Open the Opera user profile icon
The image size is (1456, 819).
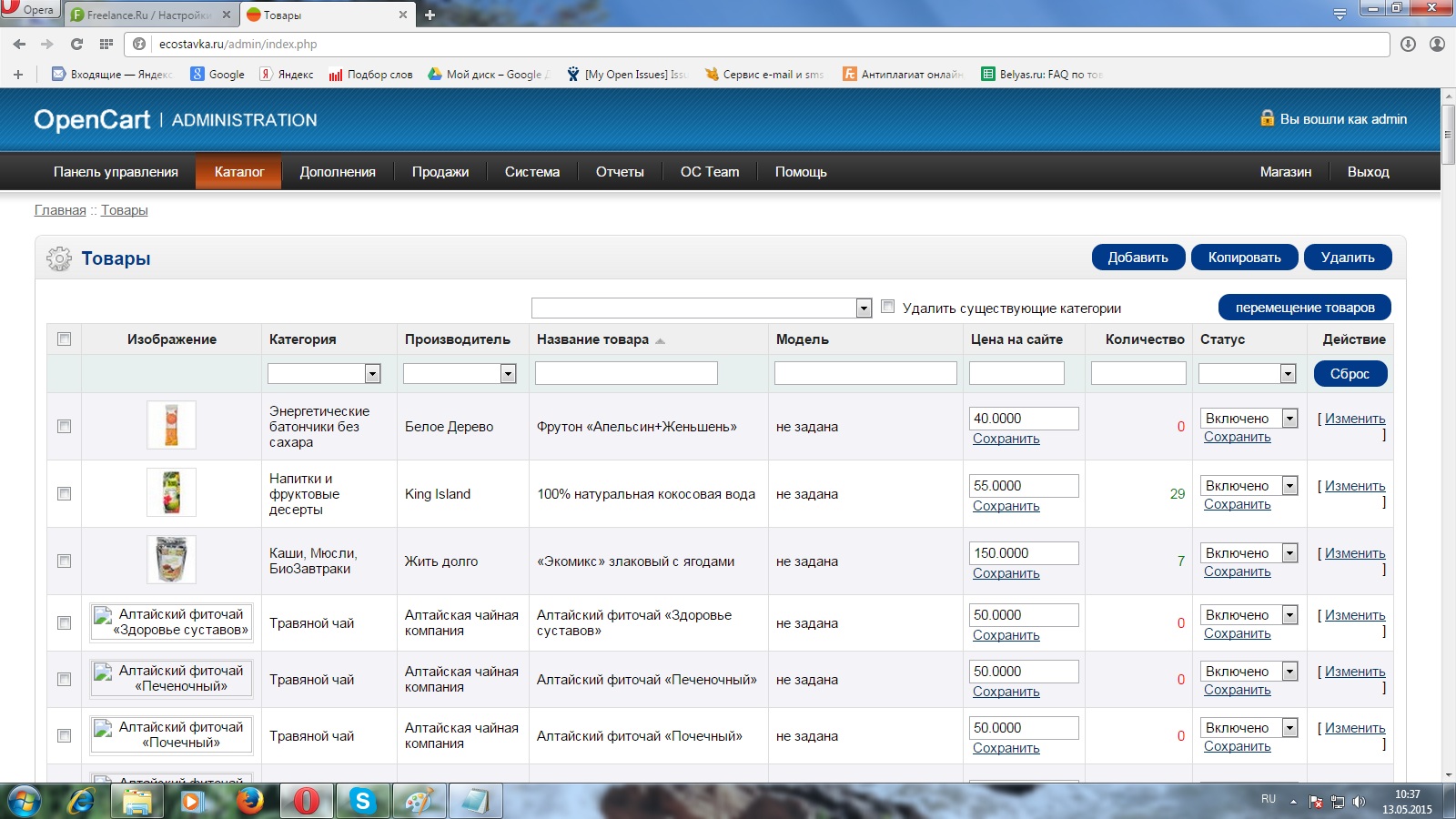click(x=1437, y=44)
